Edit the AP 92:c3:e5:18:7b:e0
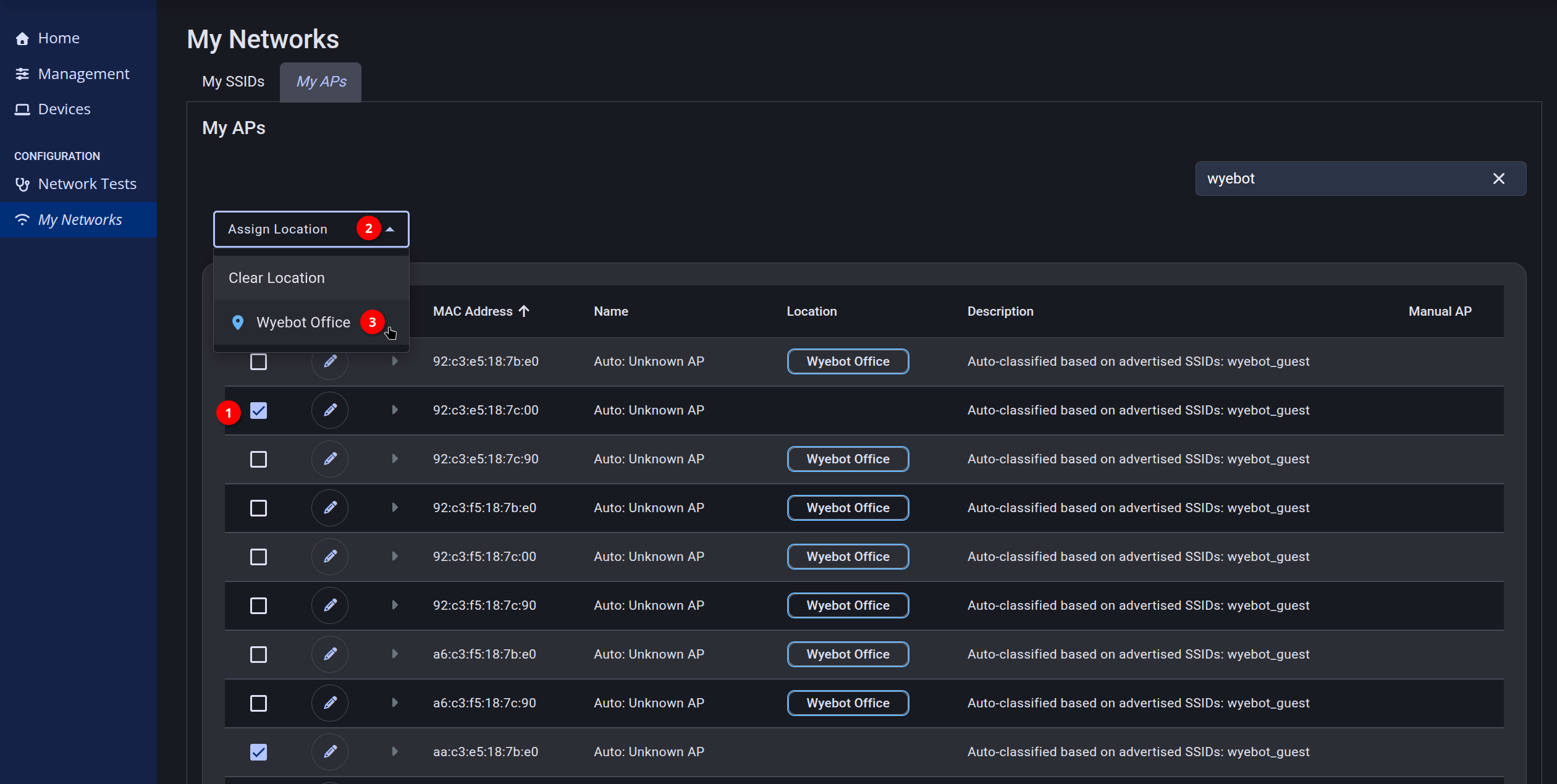This screenshot has width=1557, height=784. click(x=330, y=361)
